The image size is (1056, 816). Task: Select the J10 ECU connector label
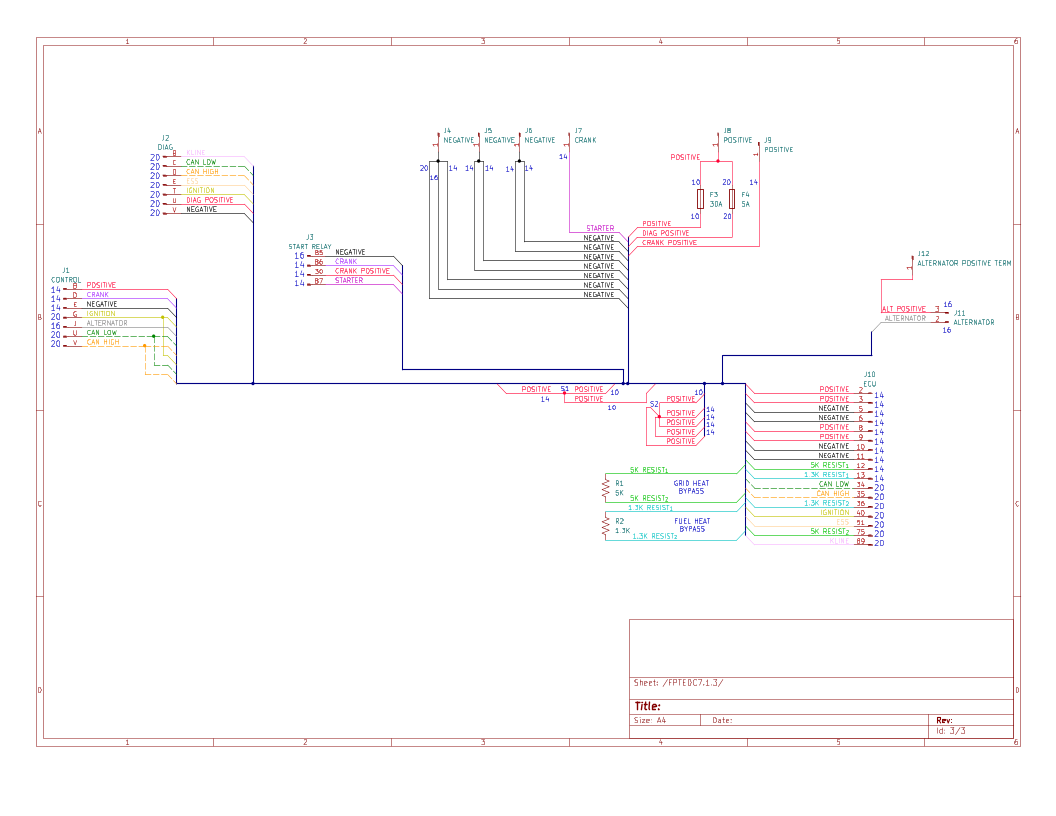[869, 377]
